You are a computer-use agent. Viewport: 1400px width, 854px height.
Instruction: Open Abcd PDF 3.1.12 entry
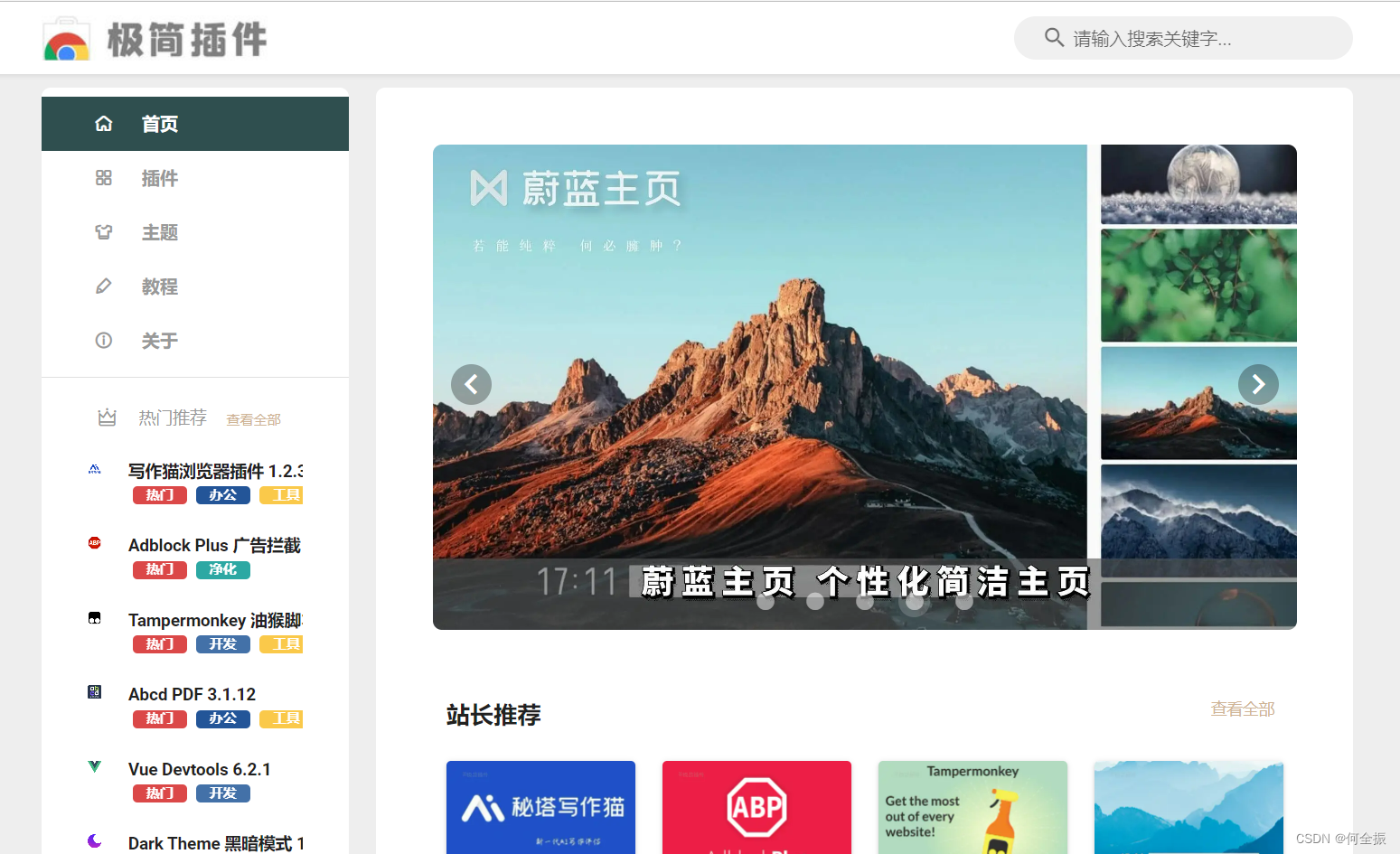(x=192, y=694)
